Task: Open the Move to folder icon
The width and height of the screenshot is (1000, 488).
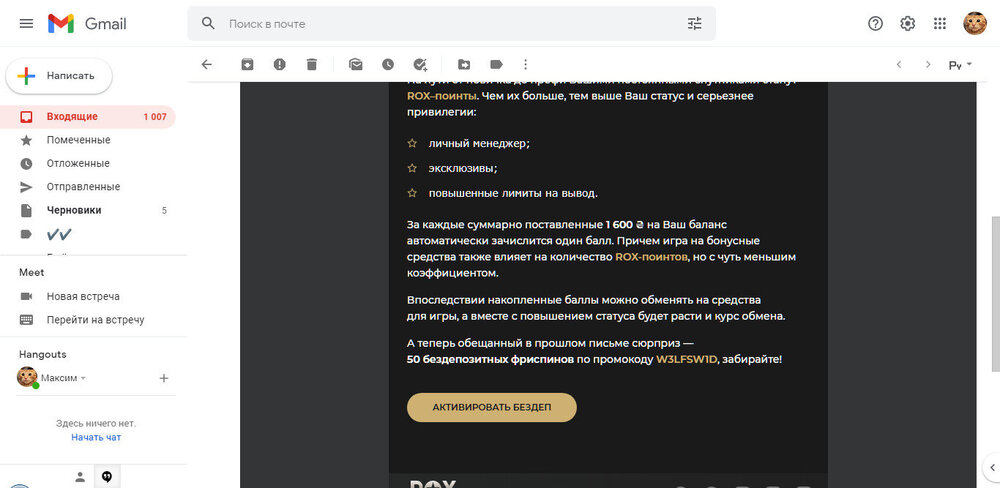Action: coord(464,64)
